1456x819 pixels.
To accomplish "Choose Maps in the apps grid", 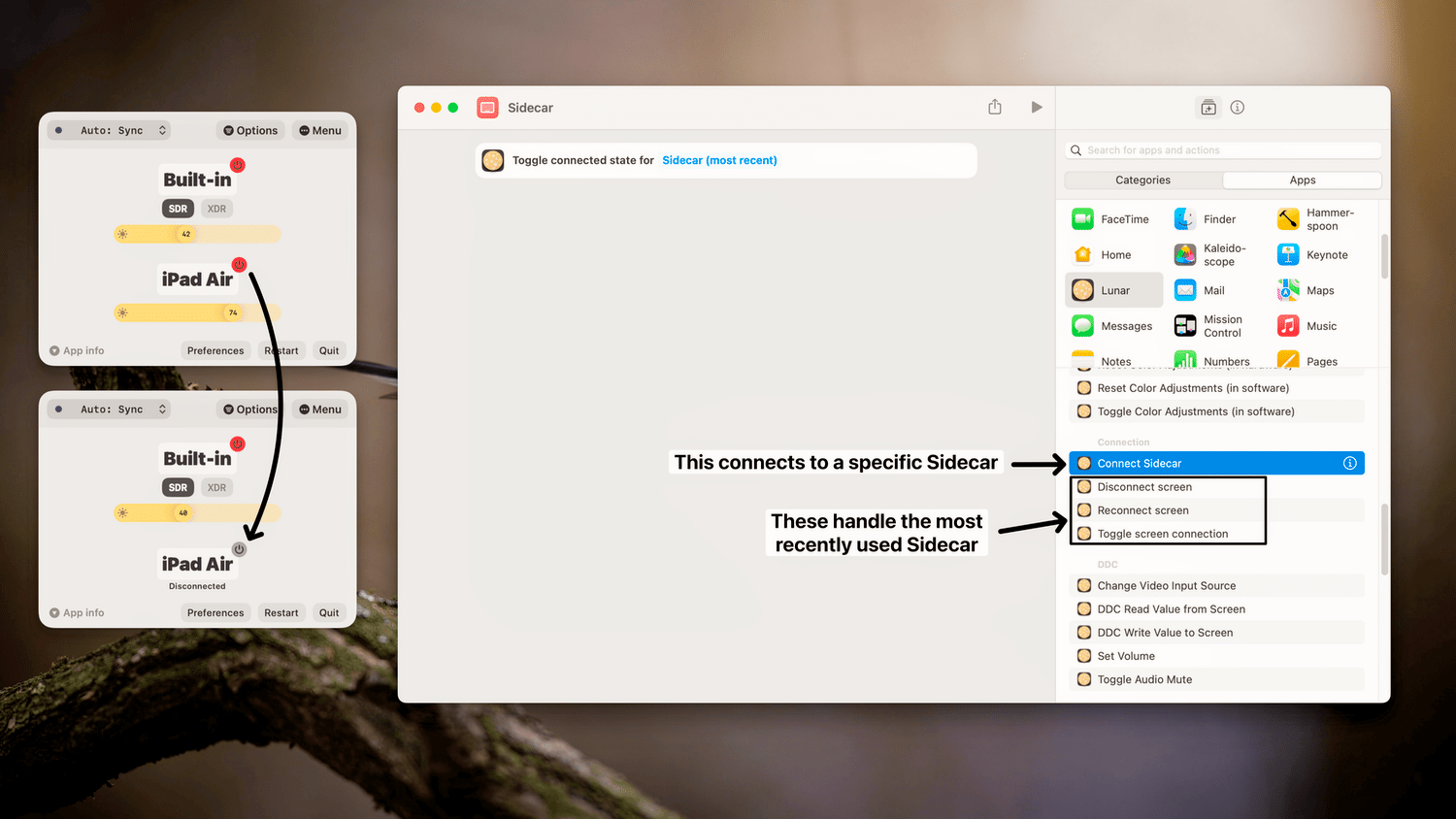I will point(1307,290).
